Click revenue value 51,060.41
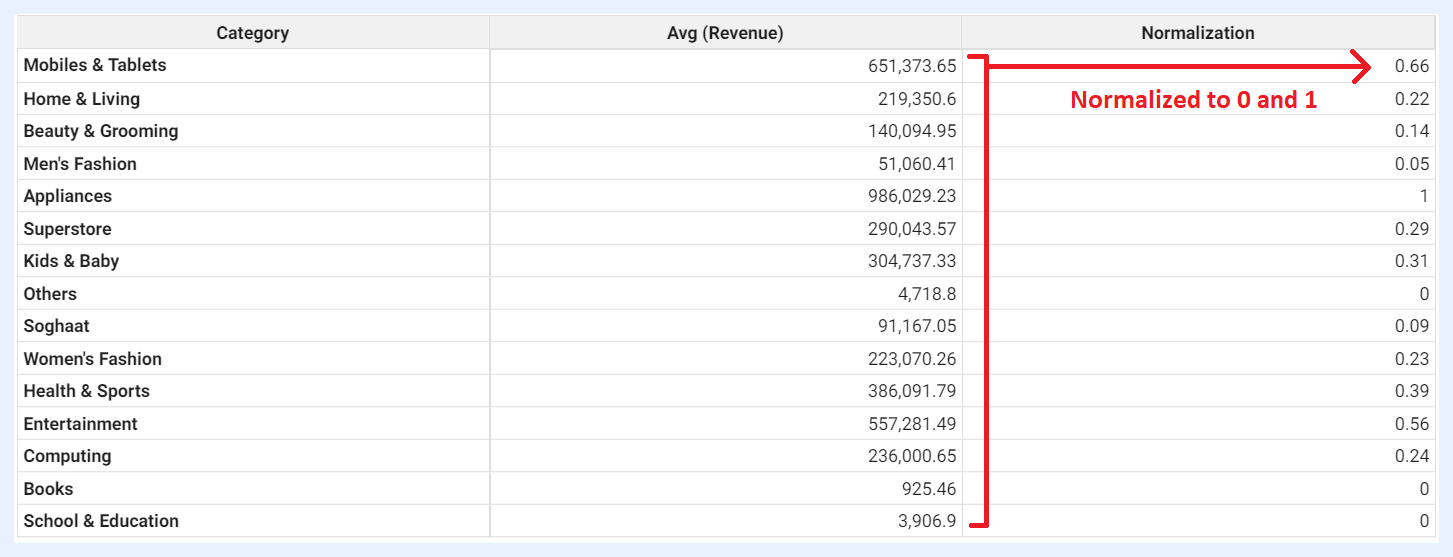This screenshot has width=1453, height=557. (x=917, y=164)
